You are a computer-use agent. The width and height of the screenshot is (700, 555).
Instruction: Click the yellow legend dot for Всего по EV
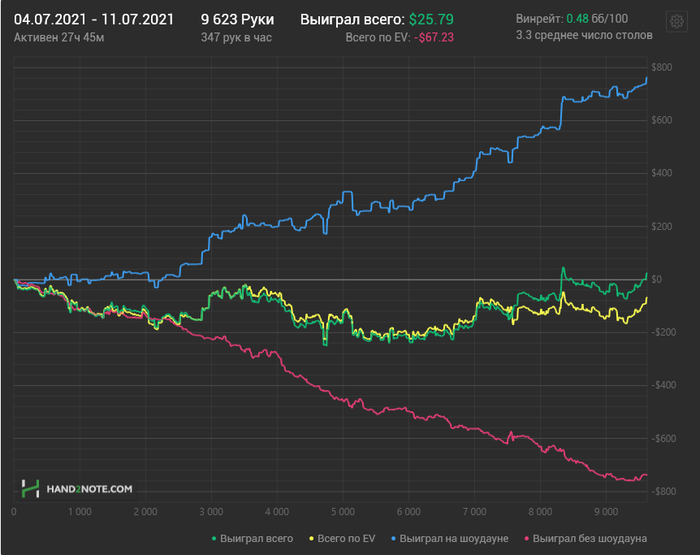pos(311,539)
